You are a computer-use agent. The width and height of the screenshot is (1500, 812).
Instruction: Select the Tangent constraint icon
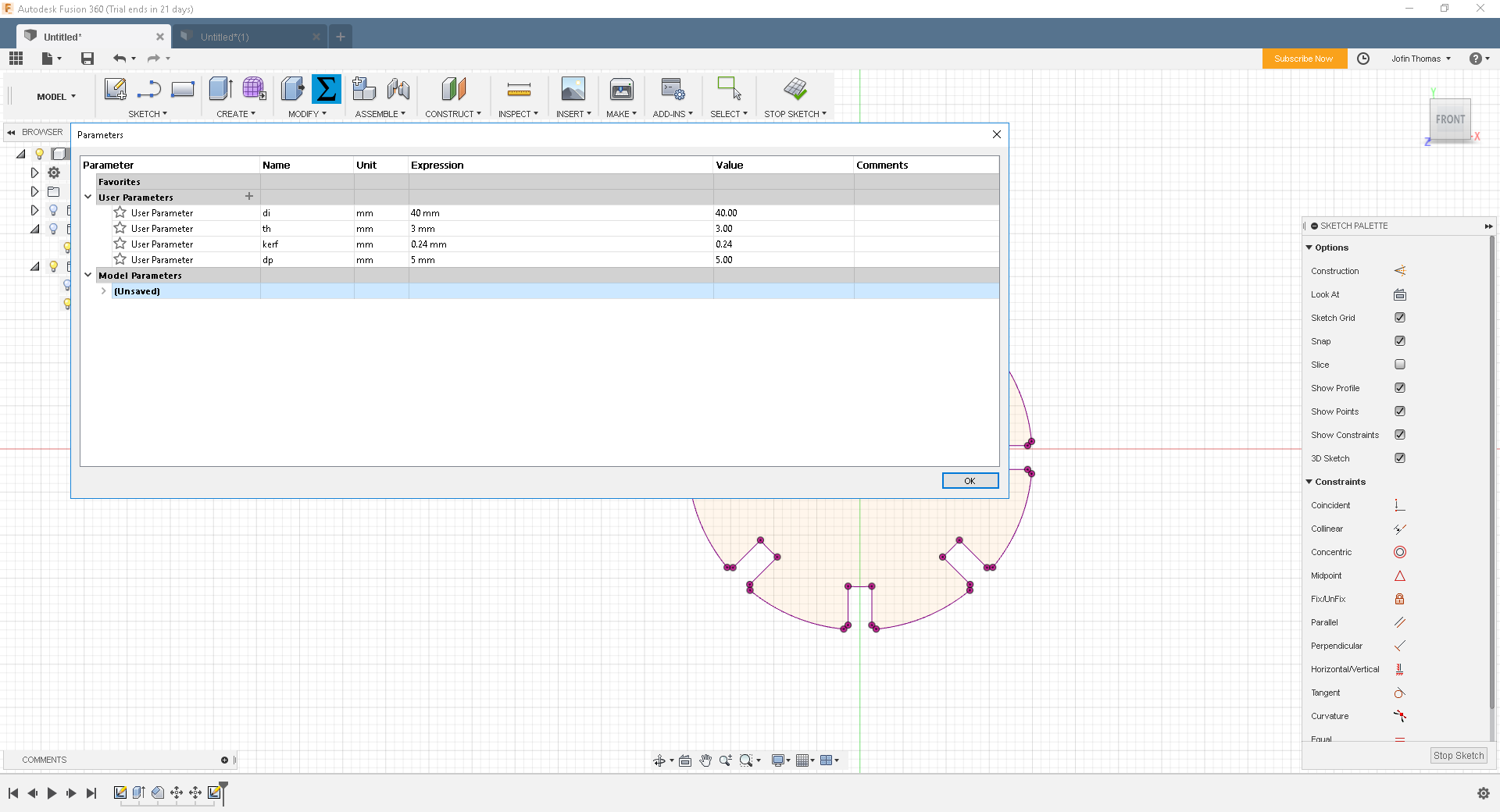click(x=1399, y=693)
